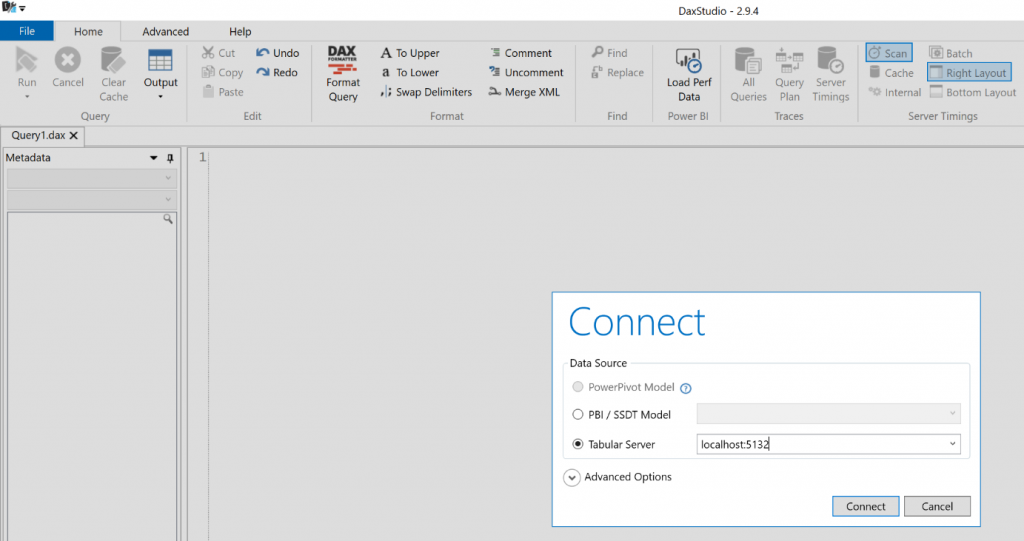Click Cut in Edit group
The height and width of the screenshot is (541, 1024).
coord(219,53)
